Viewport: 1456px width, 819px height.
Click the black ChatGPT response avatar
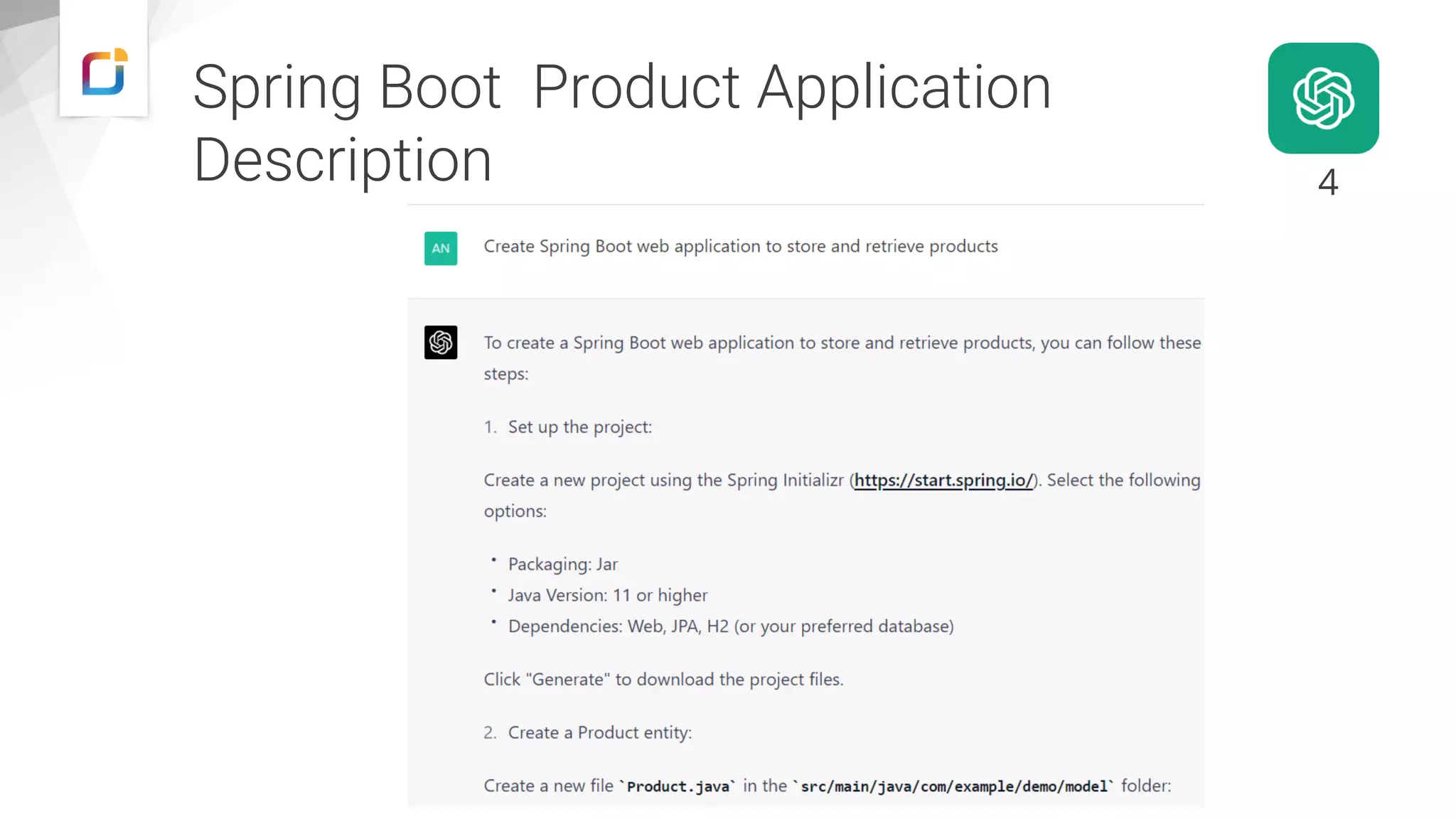(x=441, y=343)
